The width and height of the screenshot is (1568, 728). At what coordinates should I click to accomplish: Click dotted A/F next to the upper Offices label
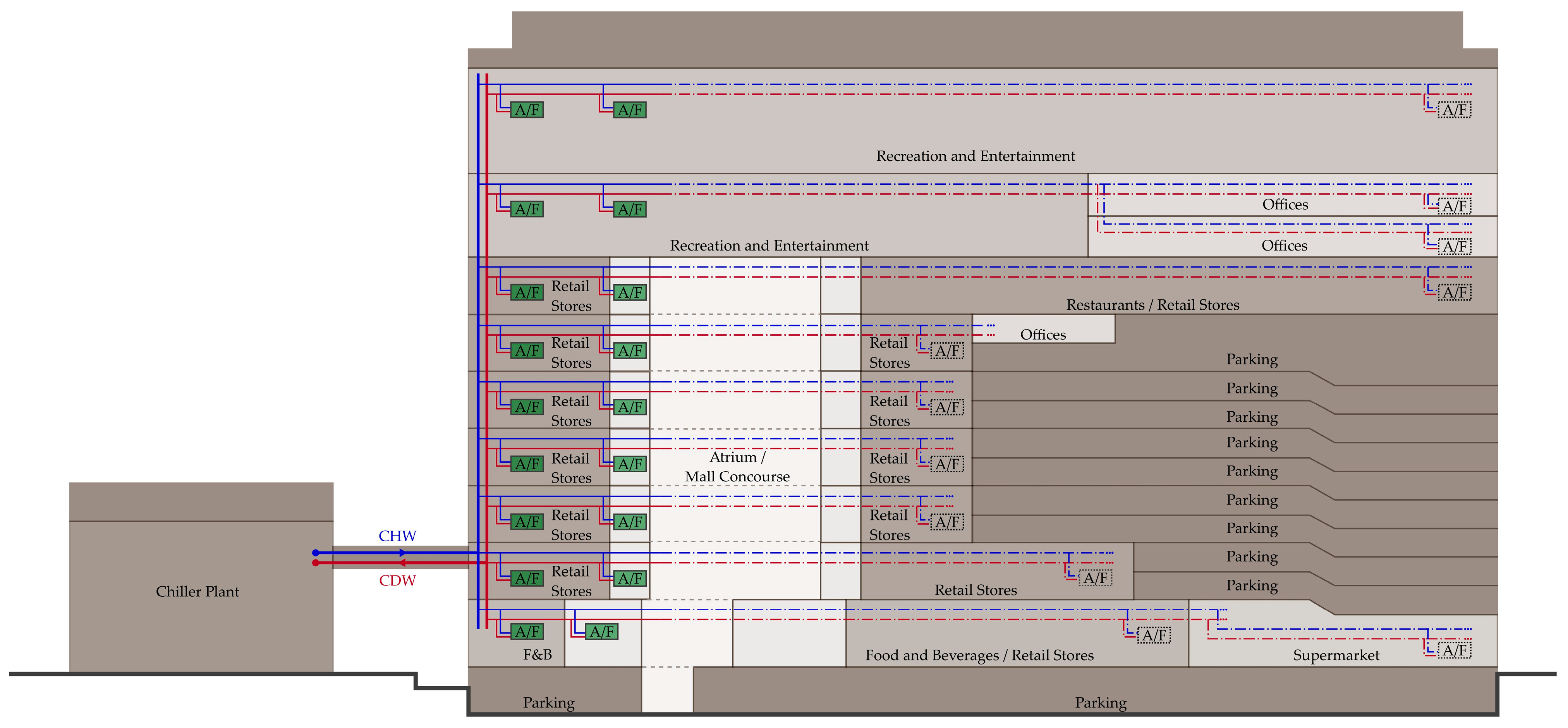click(x=1454, y=206)
